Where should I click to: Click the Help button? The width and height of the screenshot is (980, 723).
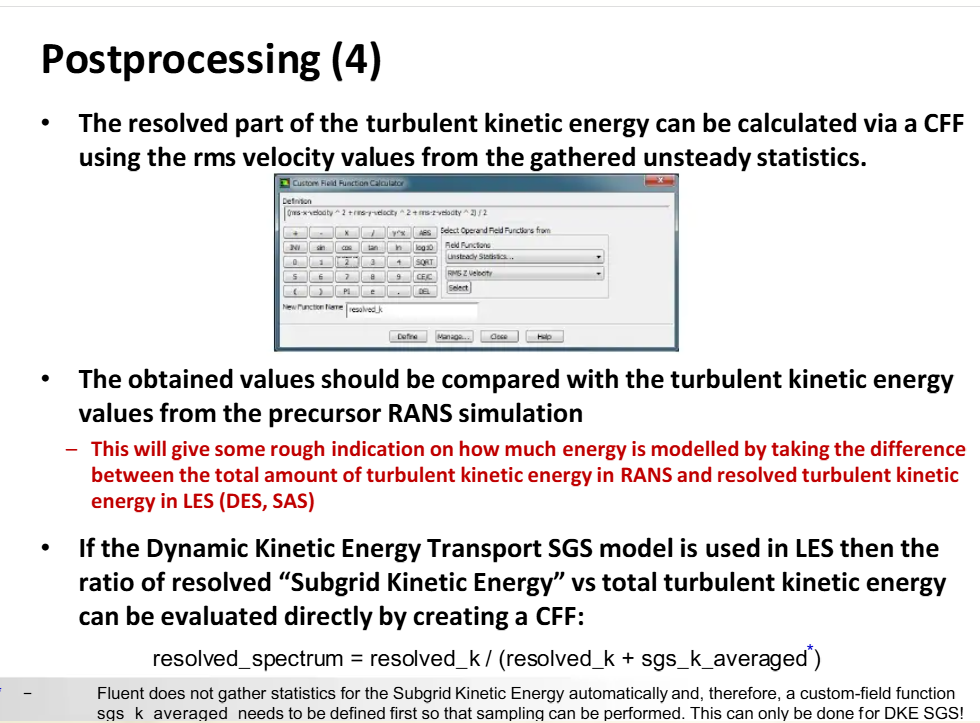pyautogui.click(x=544, y=336)
